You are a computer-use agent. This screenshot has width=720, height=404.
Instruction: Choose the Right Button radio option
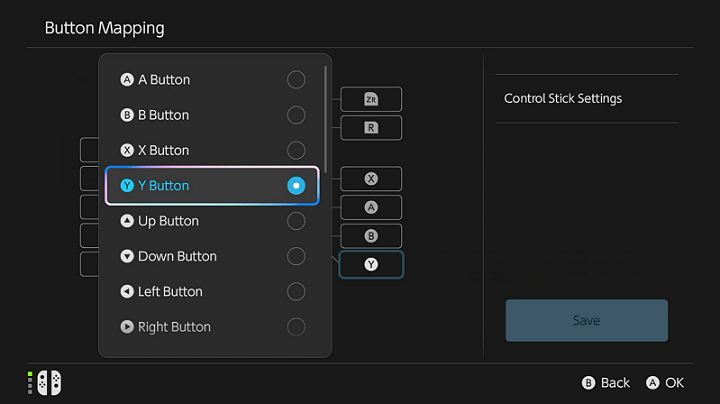tap(296, 327)
